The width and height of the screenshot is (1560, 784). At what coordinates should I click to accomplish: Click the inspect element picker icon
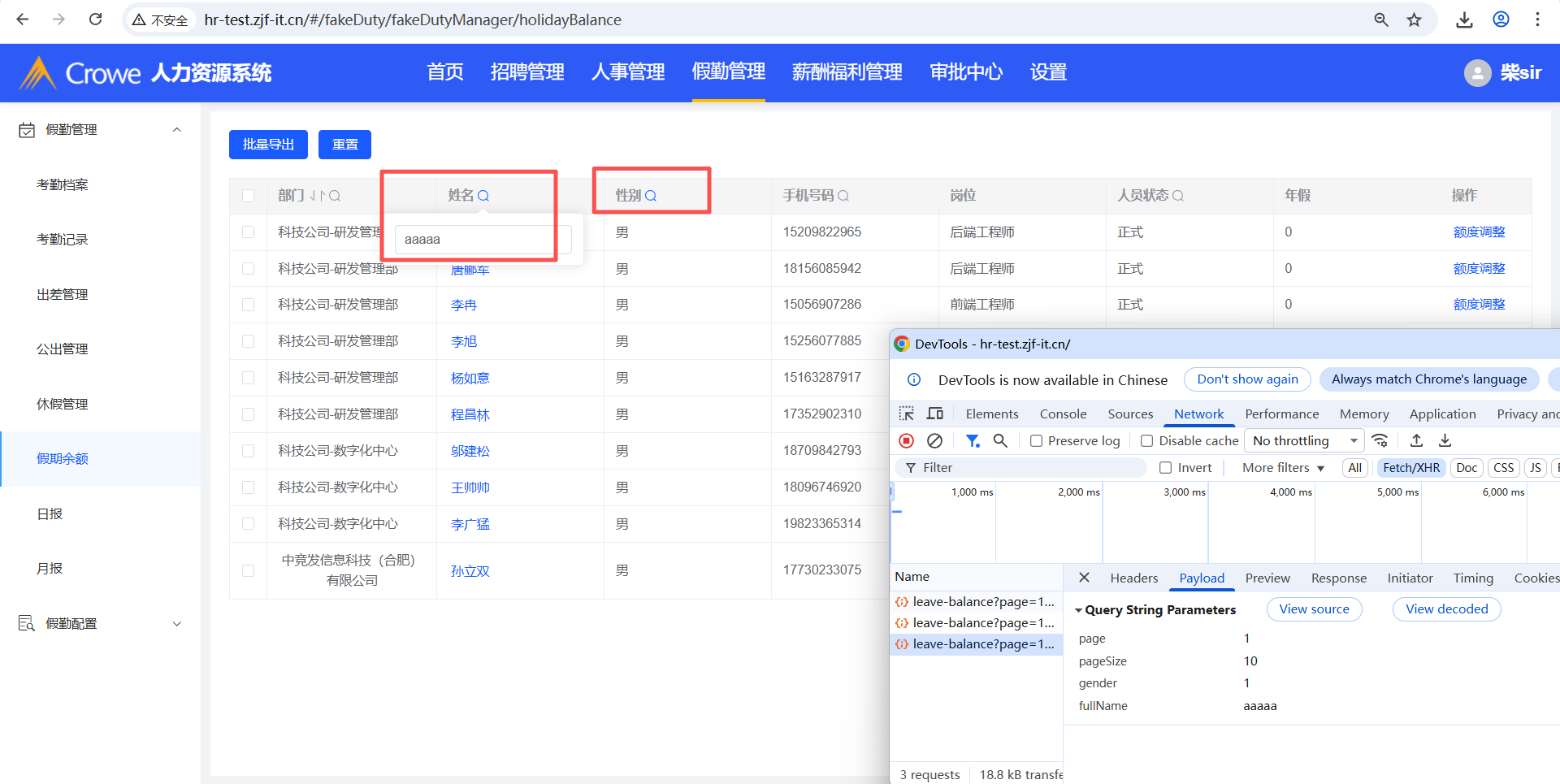click(x=906, y=414)
